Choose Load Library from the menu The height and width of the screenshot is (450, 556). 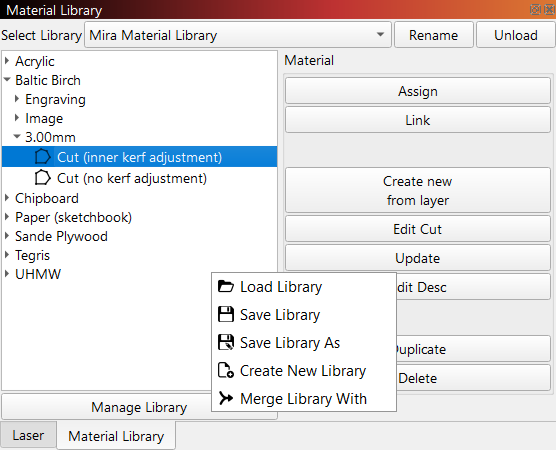pyautogui.click(x=304, y=287)
